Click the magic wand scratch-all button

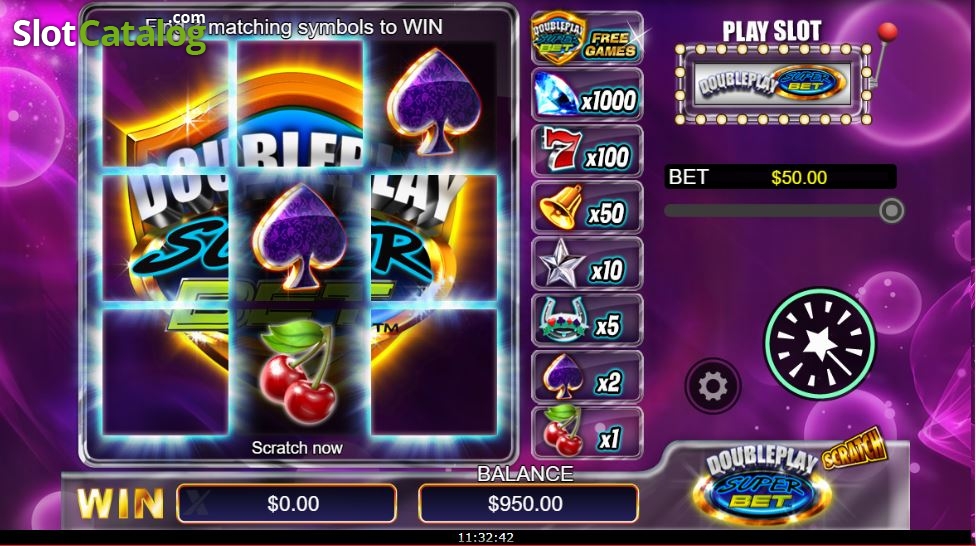pyautogui.click(x=820, y=342)
